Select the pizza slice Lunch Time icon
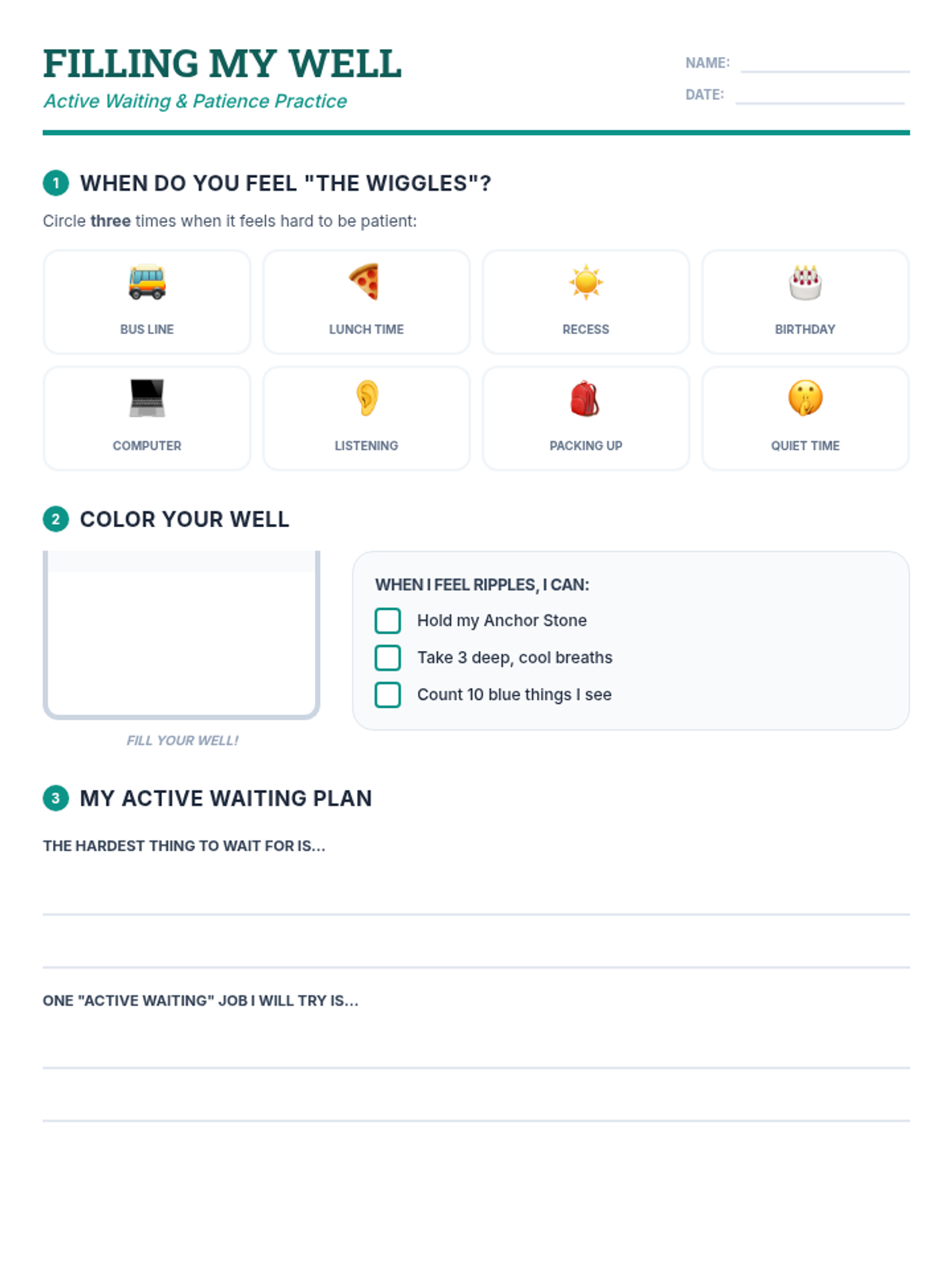 (x=365, y=282)
